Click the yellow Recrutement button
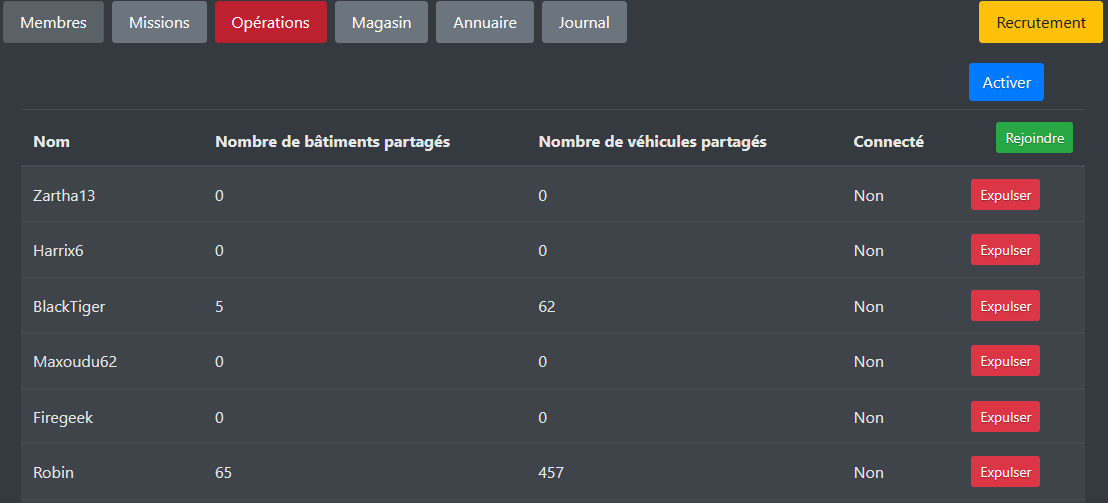 (1041, 22)
